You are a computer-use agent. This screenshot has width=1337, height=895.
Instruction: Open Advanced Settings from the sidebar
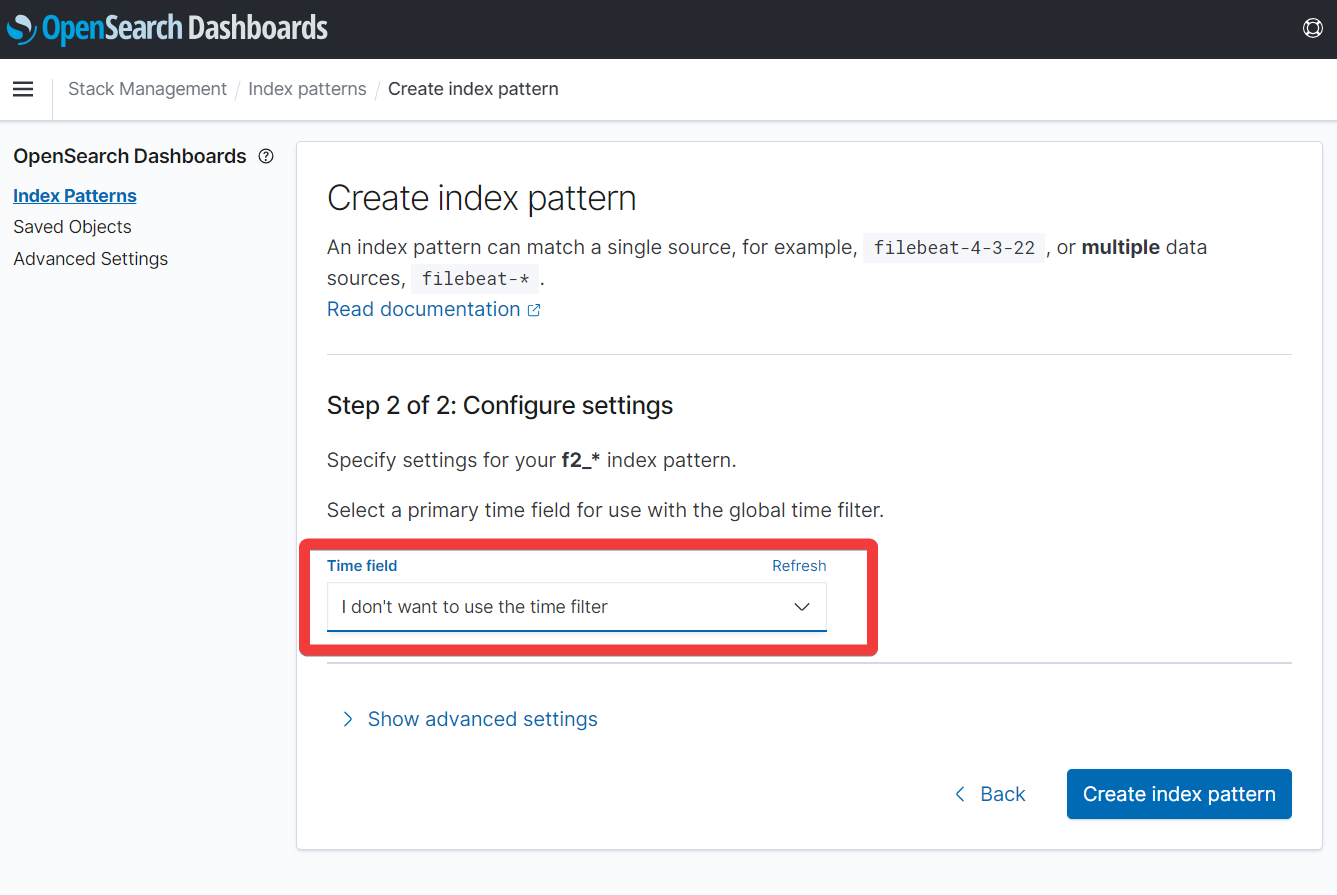click(90, 258)
